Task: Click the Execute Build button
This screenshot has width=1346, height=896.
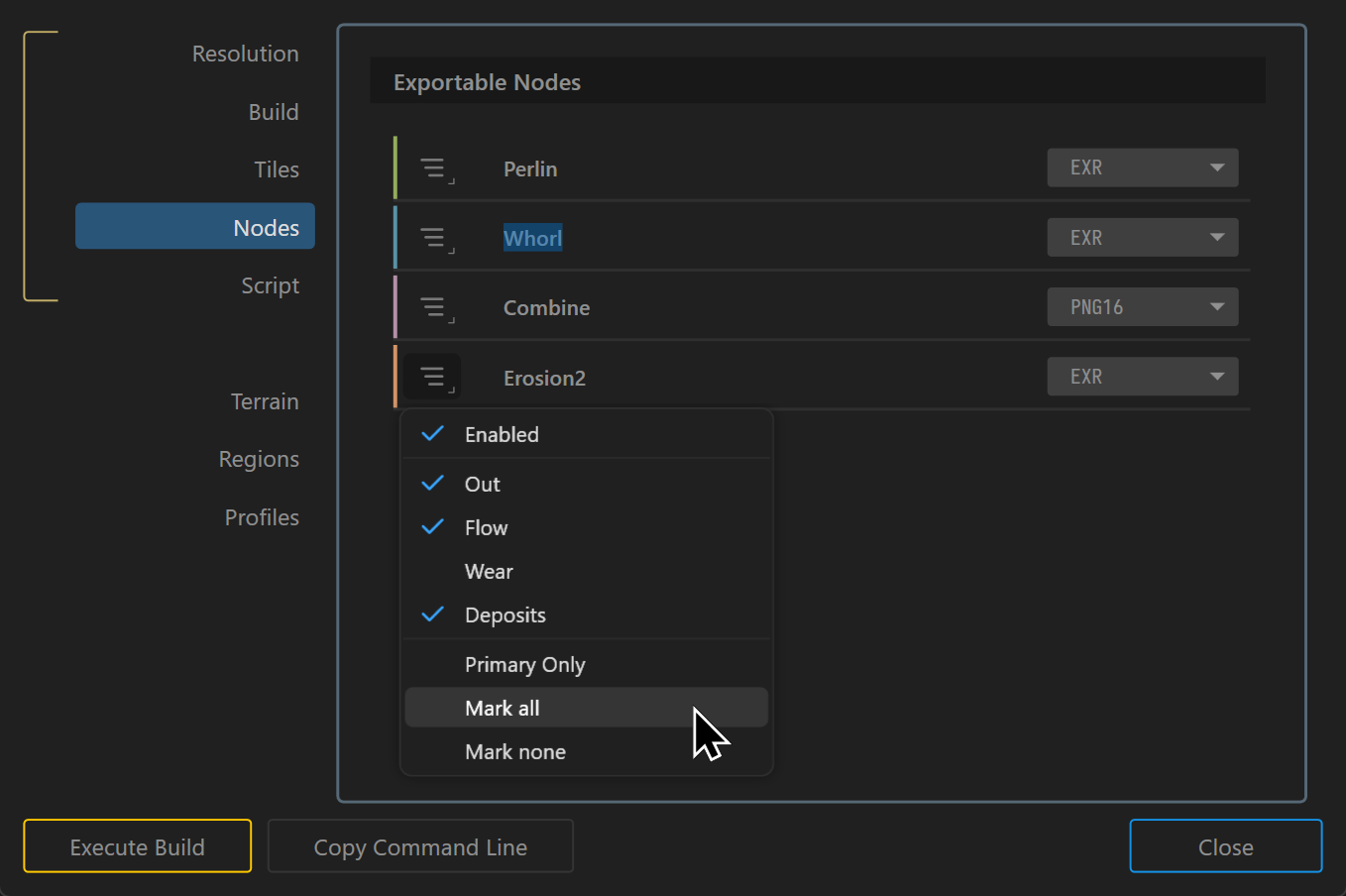Action: click(x=138, y=846)
